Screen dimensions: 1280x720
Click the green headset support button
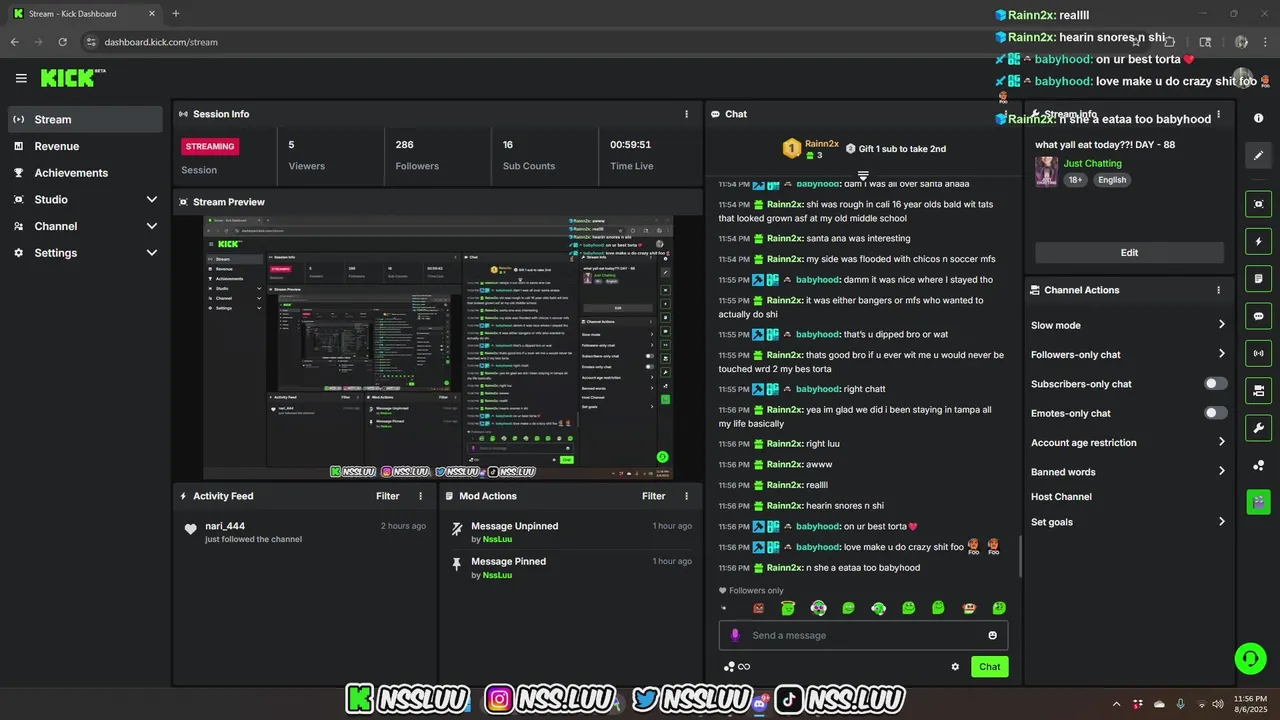coord(1250,658)
